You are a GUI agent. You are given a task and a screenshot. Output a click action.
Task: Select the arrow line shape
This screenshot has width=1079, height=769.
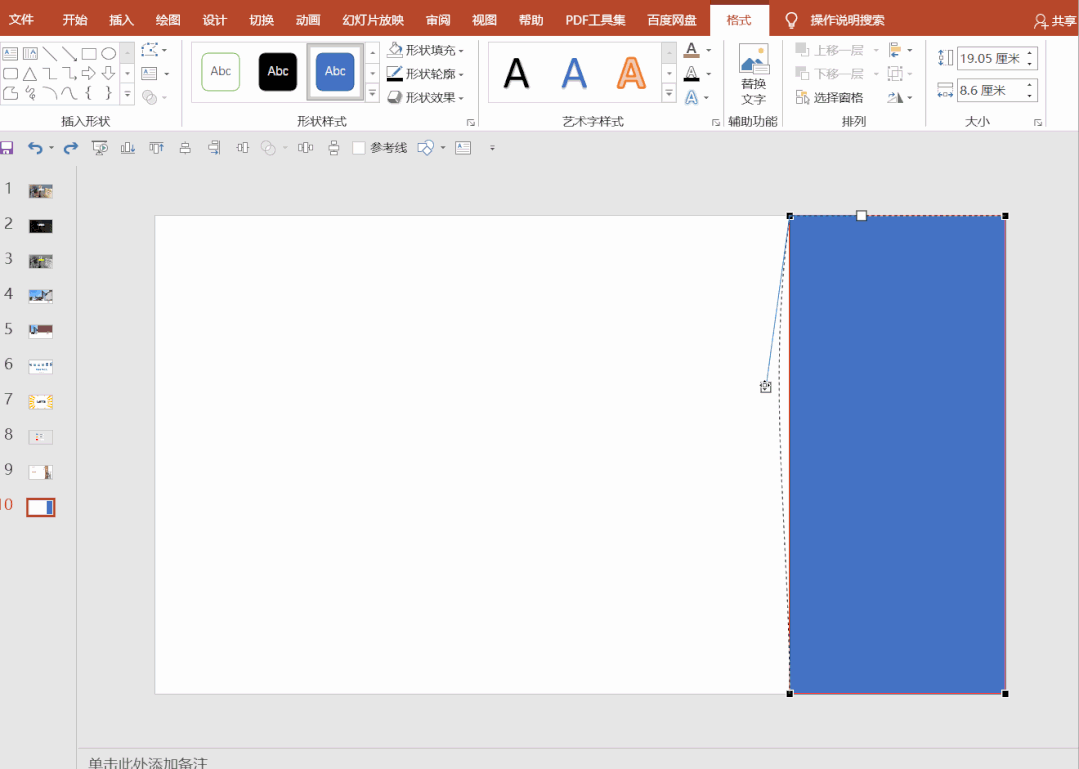click(x=70, y=54)
